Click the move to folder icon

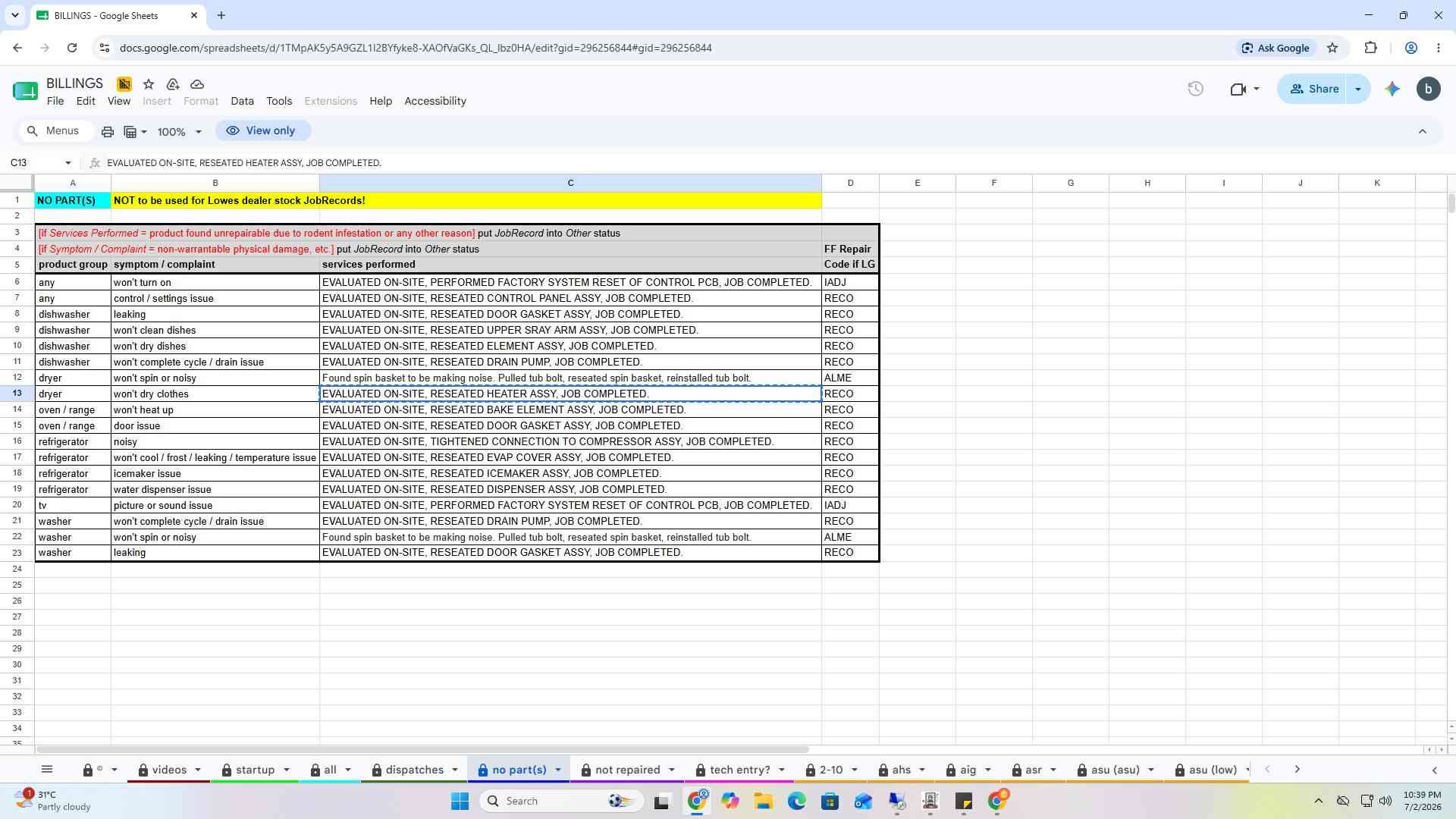(173, 84)
